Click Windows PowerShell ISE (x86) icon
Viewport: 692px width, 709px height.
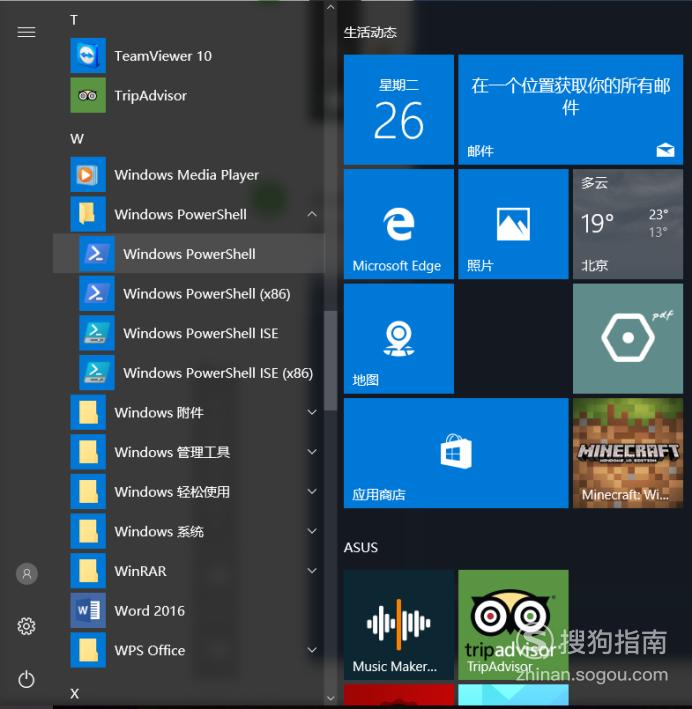(x=97, y=373)
